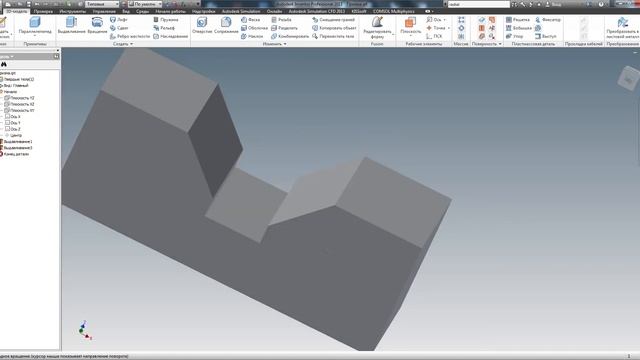Switch to the 3D-модель ribbon tab
The height and width of the screenshot is (360, 640).
pyautogui.click(x=16, y=11)
